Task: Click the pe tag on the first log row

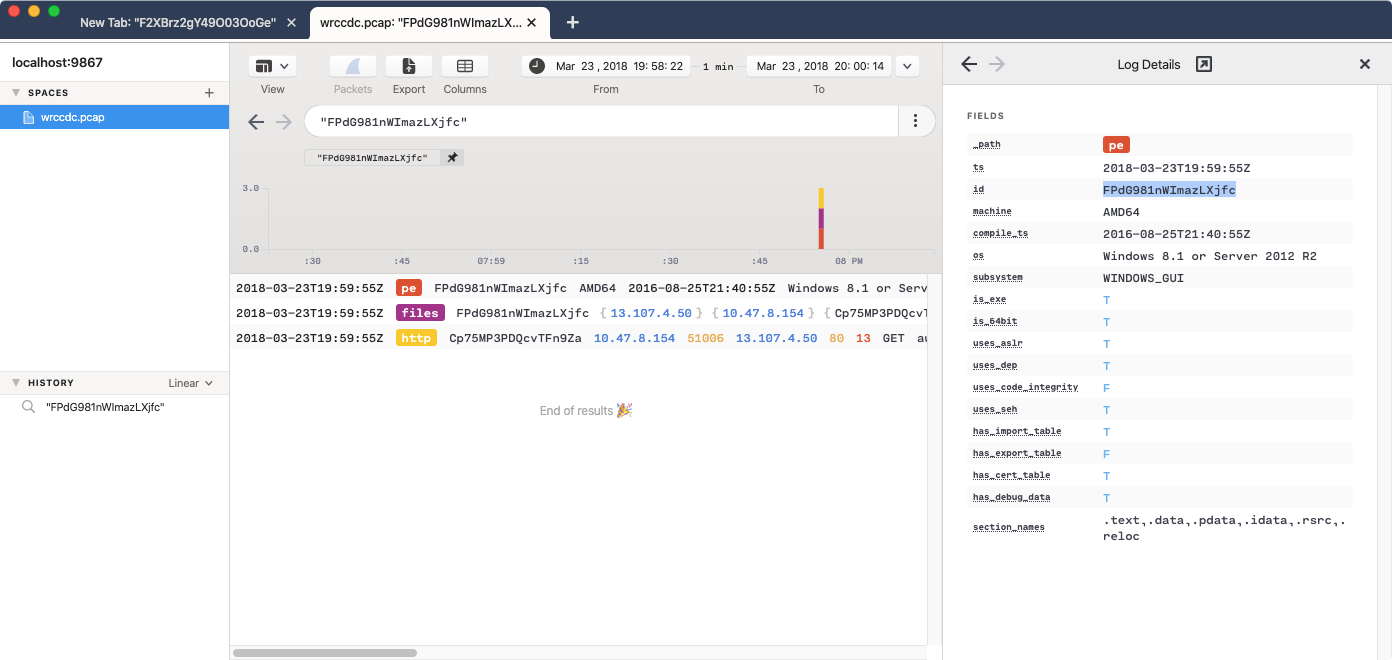Action: pos(408,288)
